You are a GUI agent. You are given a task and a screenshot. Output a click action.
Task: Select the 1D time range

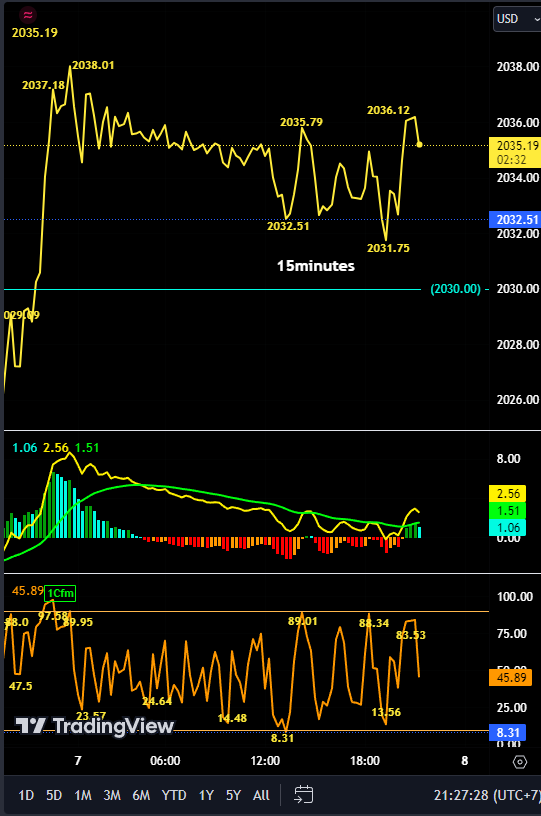[x=26, y=795]
